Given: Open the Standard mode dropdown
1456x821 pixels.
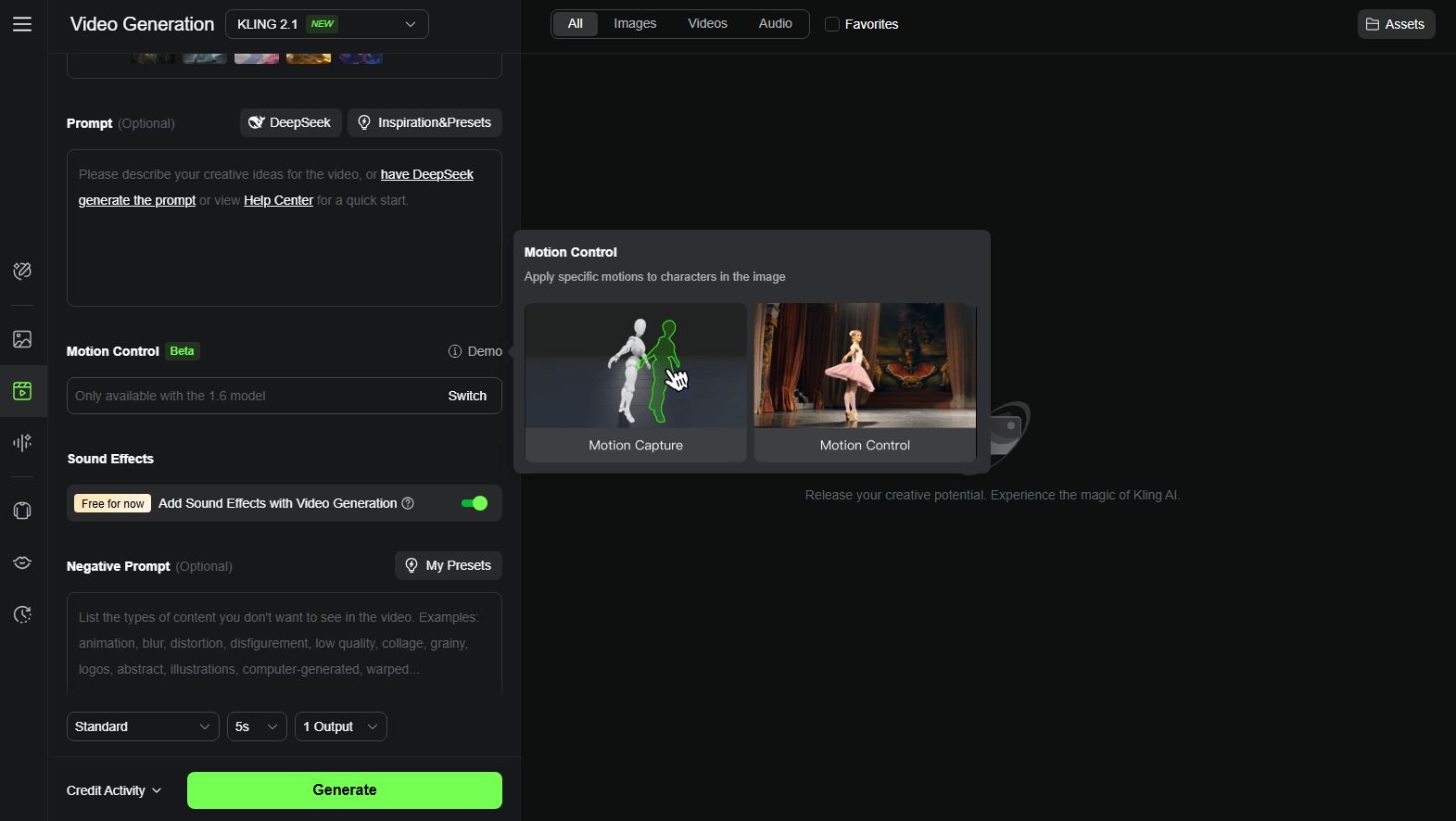Looking at the screenshot, I should pos(143,726).
